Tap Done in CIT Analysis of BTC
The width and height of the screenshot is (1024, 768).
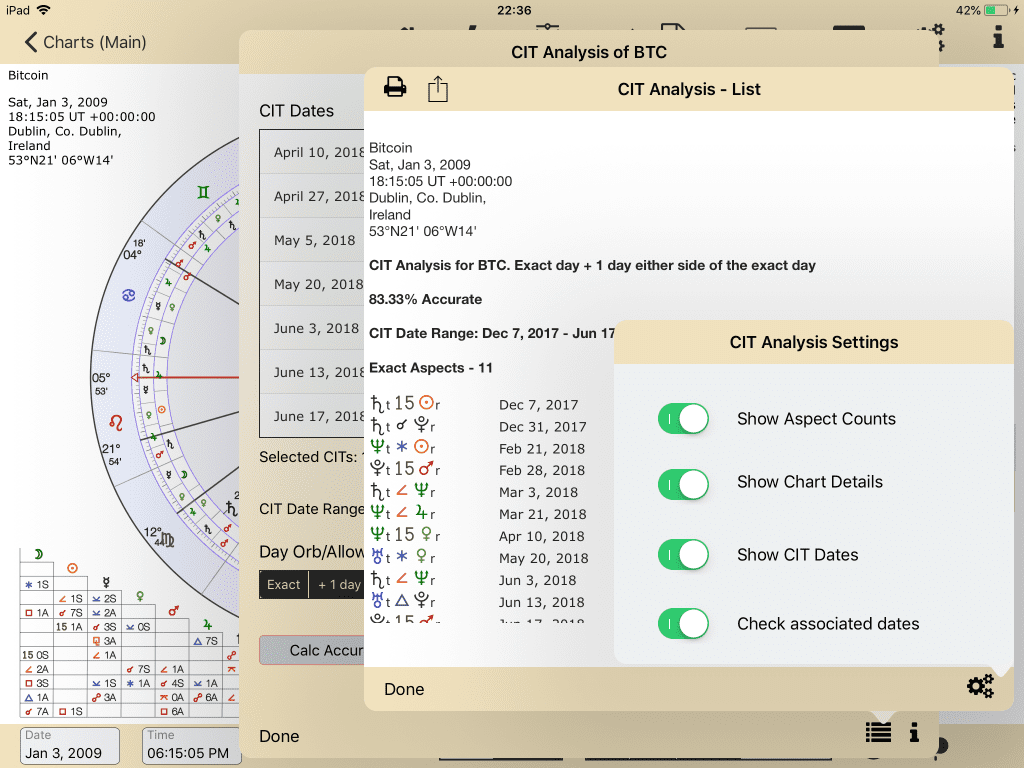pos(279,736)
